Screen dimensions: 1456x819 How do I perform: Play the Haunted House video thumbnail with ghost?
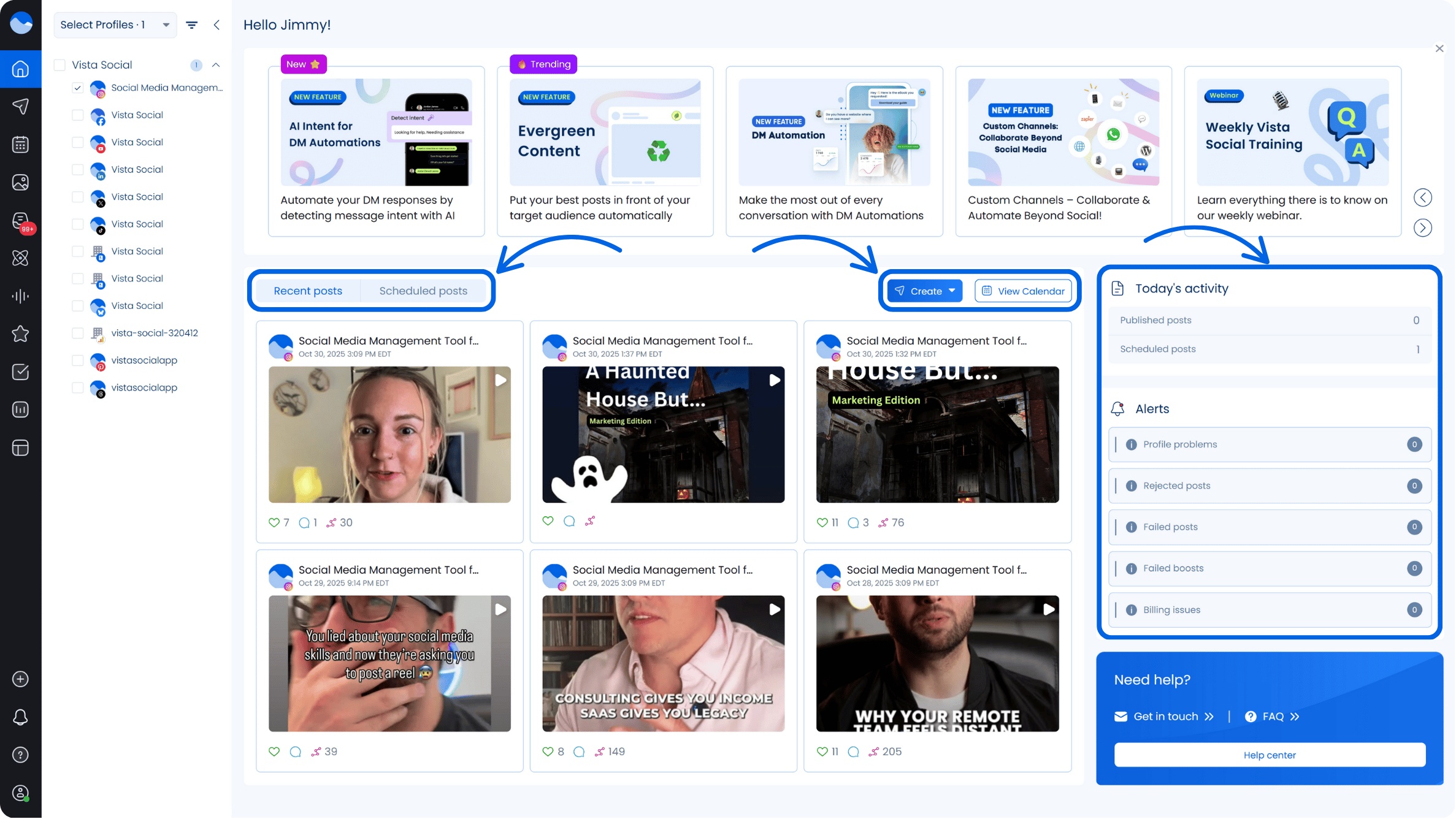tap(663, 435)
